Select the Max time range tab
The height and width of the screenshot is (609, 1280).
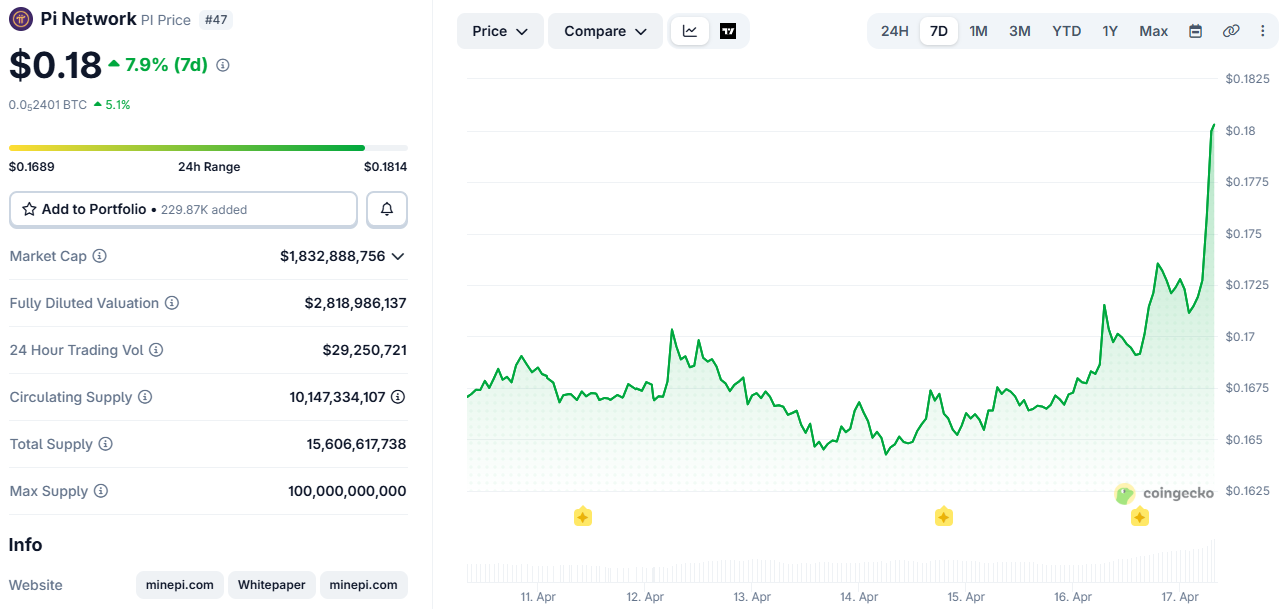(1153, 31)
